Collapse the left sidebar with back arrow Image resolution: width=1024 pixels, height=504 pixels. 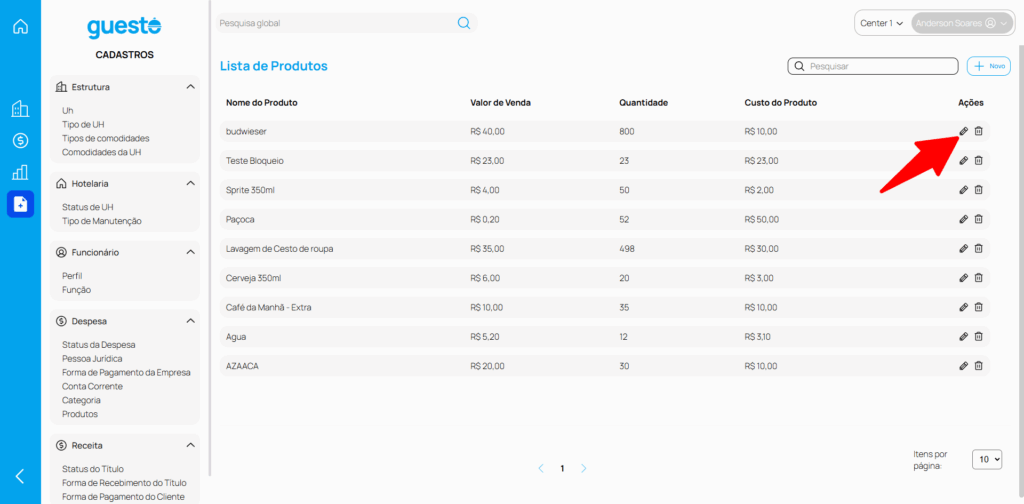coord(20,476)
